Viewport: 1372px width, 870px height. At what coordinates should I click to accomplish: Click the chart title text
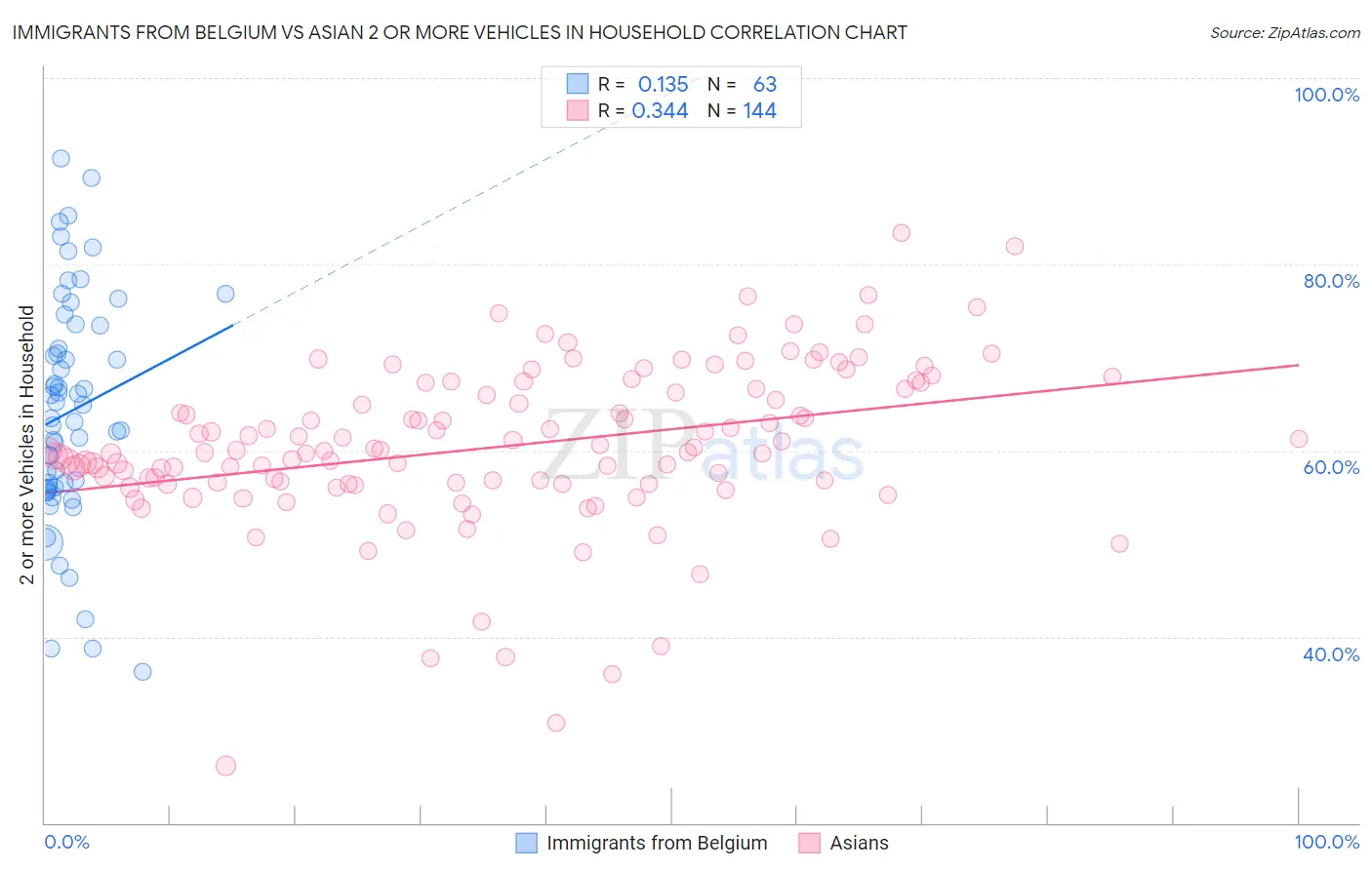460,32
